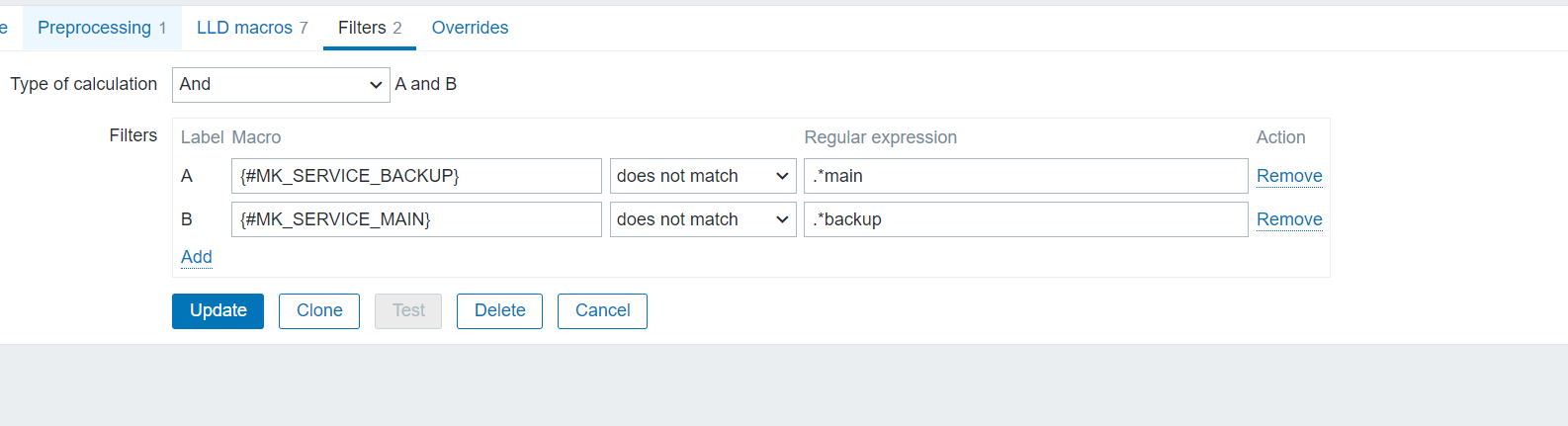Delete the discovery rule

[499, 310]
